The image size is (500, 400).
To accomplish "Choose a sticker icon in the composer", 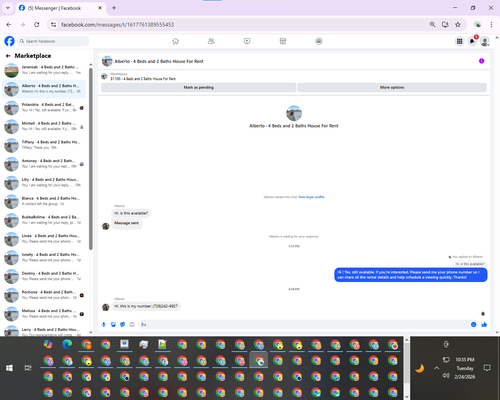I will tap(122, 324).
